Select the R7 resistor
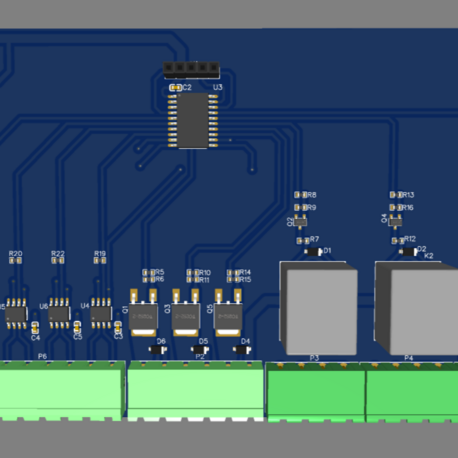This screenshot has width=458, height=458. 303,240
